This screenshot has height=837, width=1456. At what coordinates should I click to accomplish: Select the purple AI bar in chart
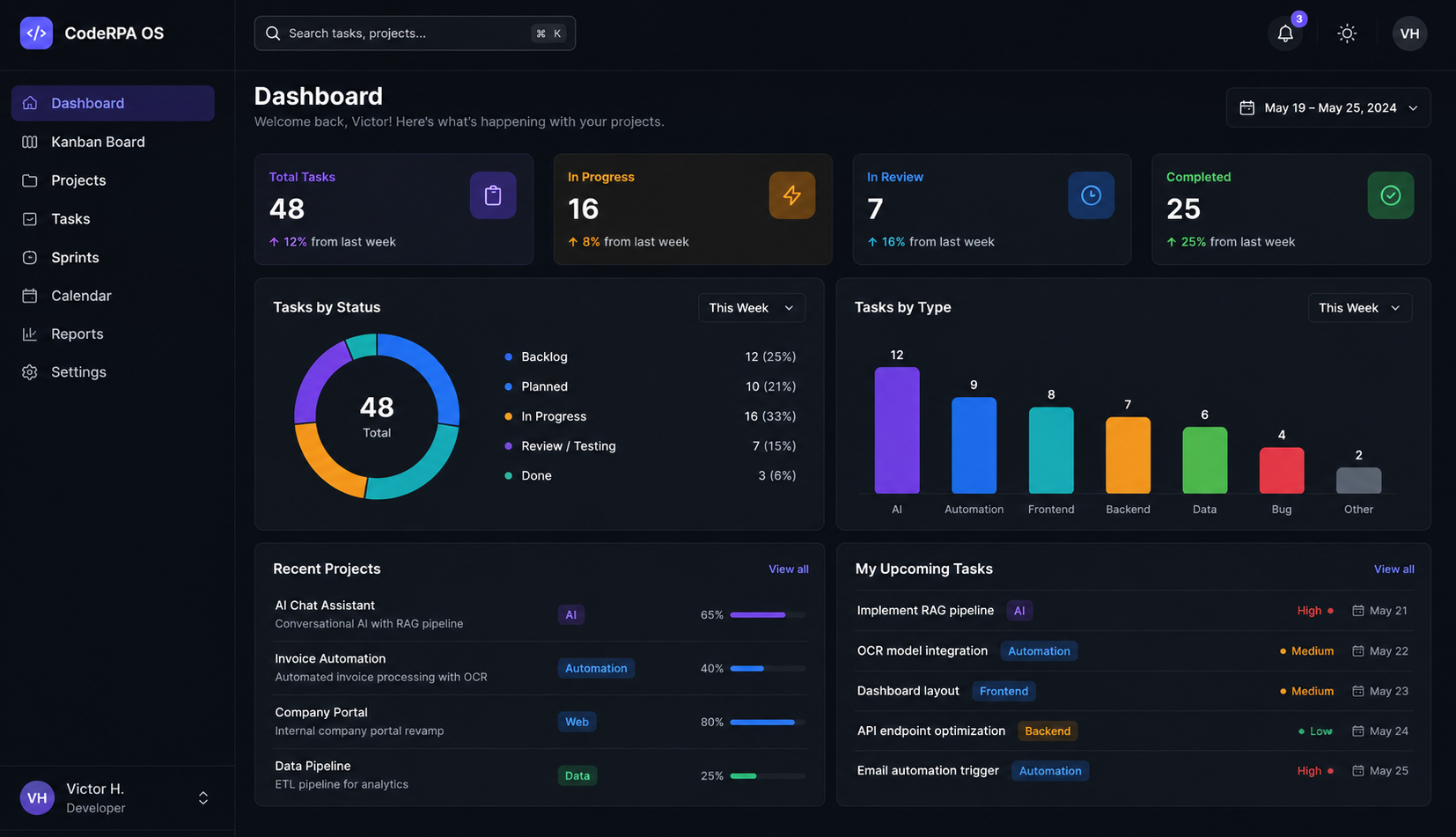tap(897, 430)
